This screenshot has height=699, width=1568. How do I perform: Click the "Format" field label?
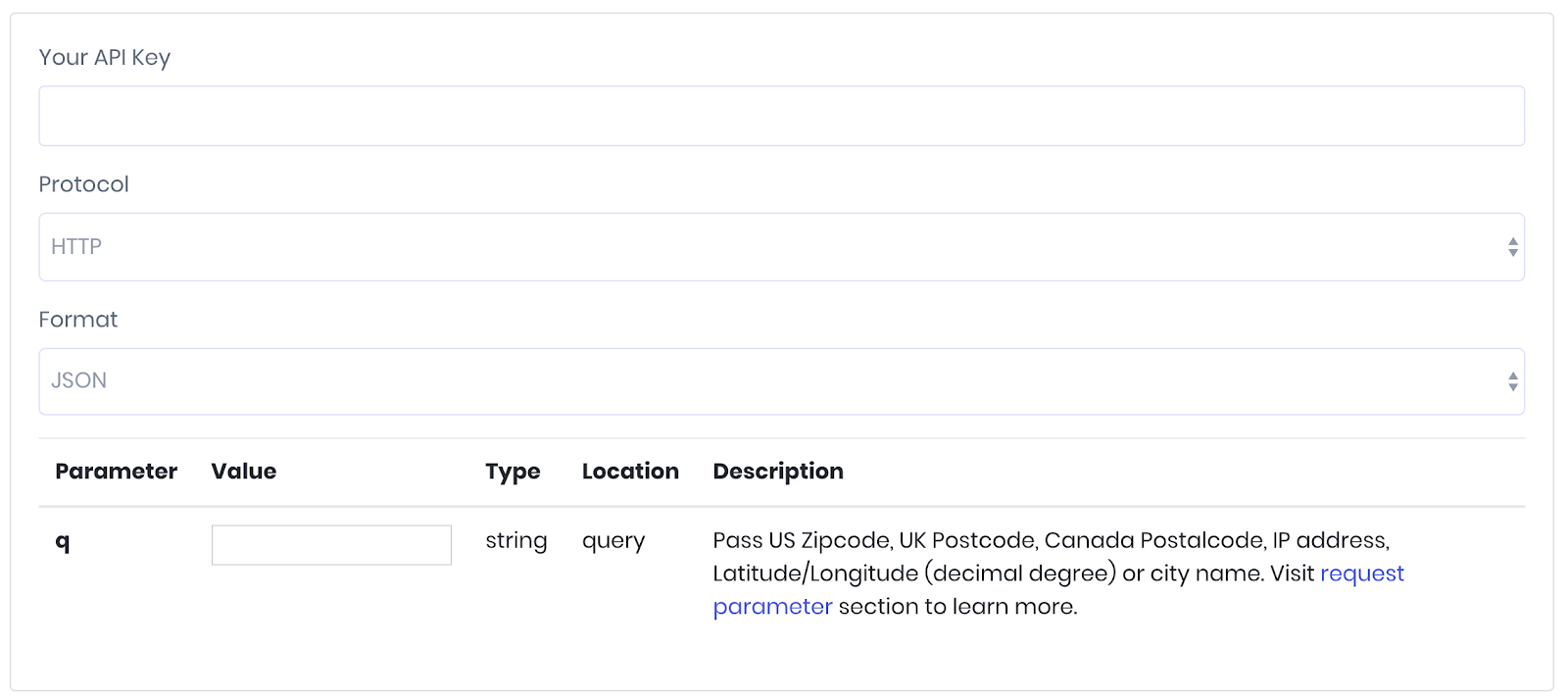[77, 320]
